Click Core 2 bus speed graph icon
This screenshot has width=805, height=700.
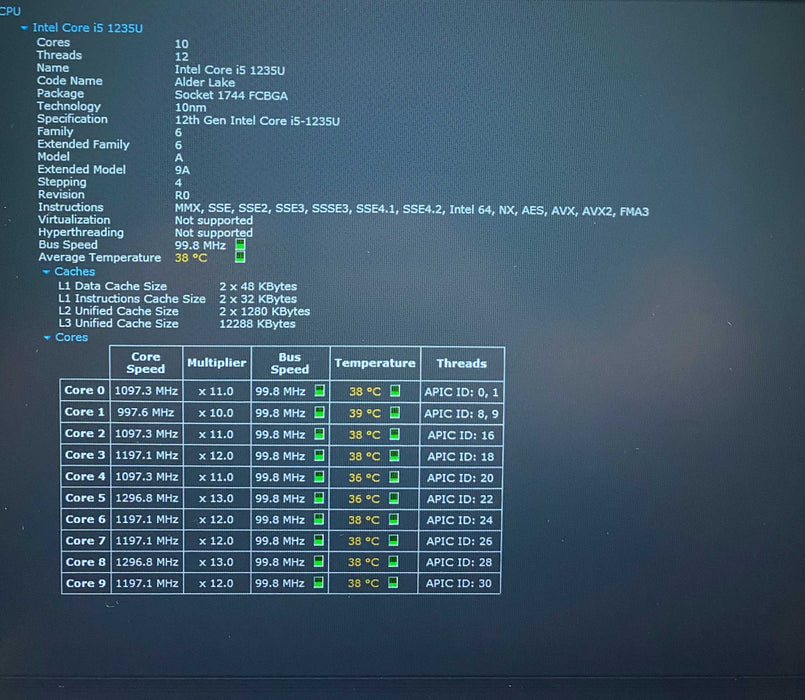pyautogui.click(x=319, y=434)
